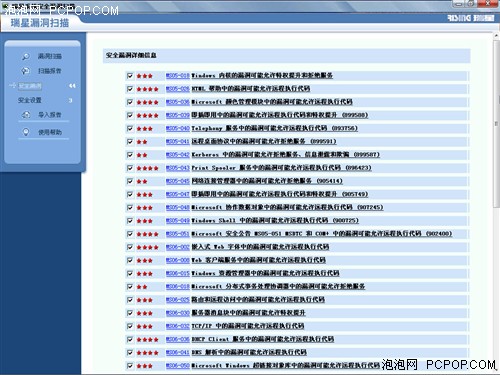This screenshot has height=375, width=500.
Task: Click the Rising logo at top right
Action: click(x=471, y=18)
